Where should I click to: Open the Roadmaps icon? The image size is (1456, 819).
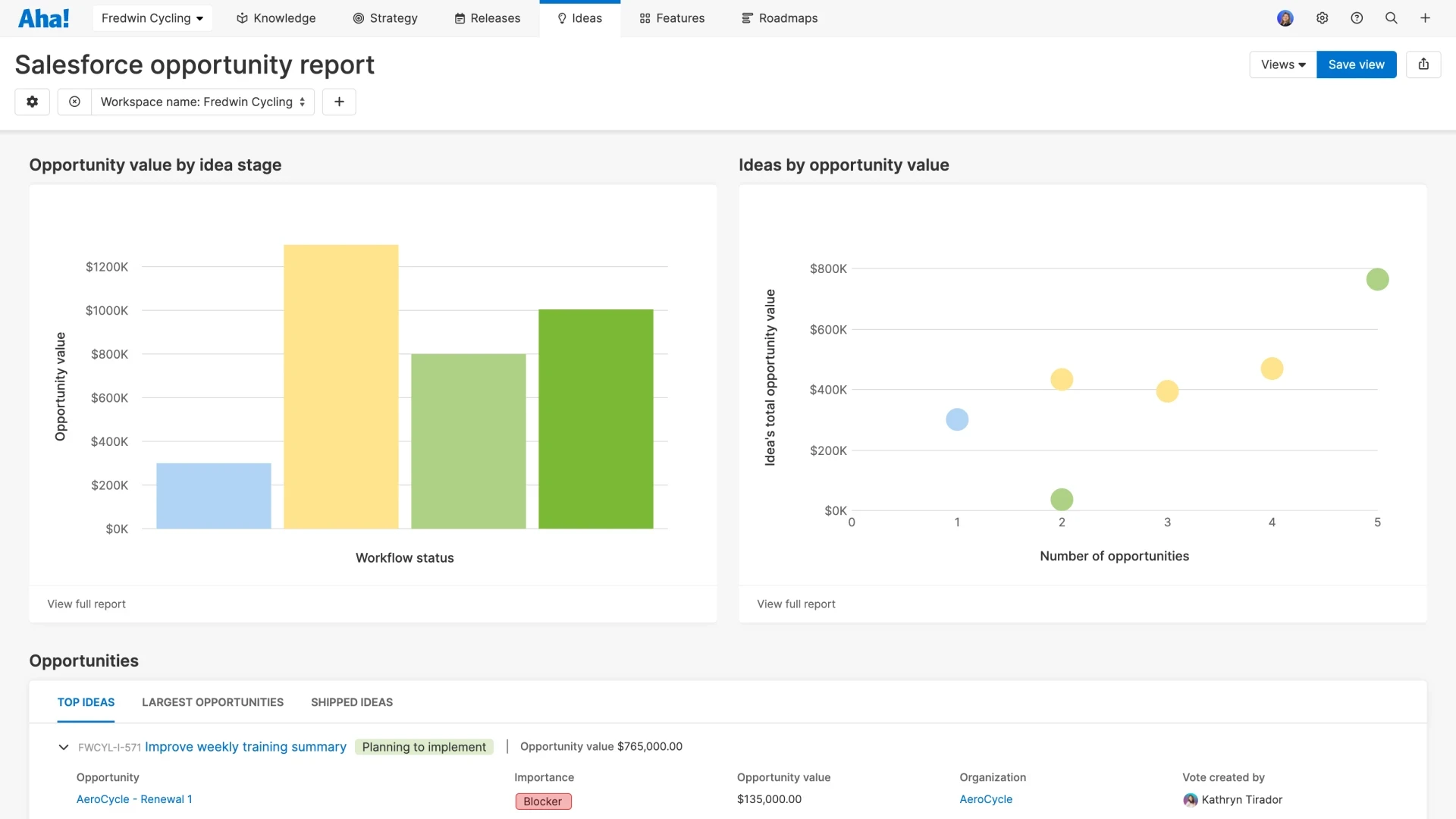click(745, 17)
